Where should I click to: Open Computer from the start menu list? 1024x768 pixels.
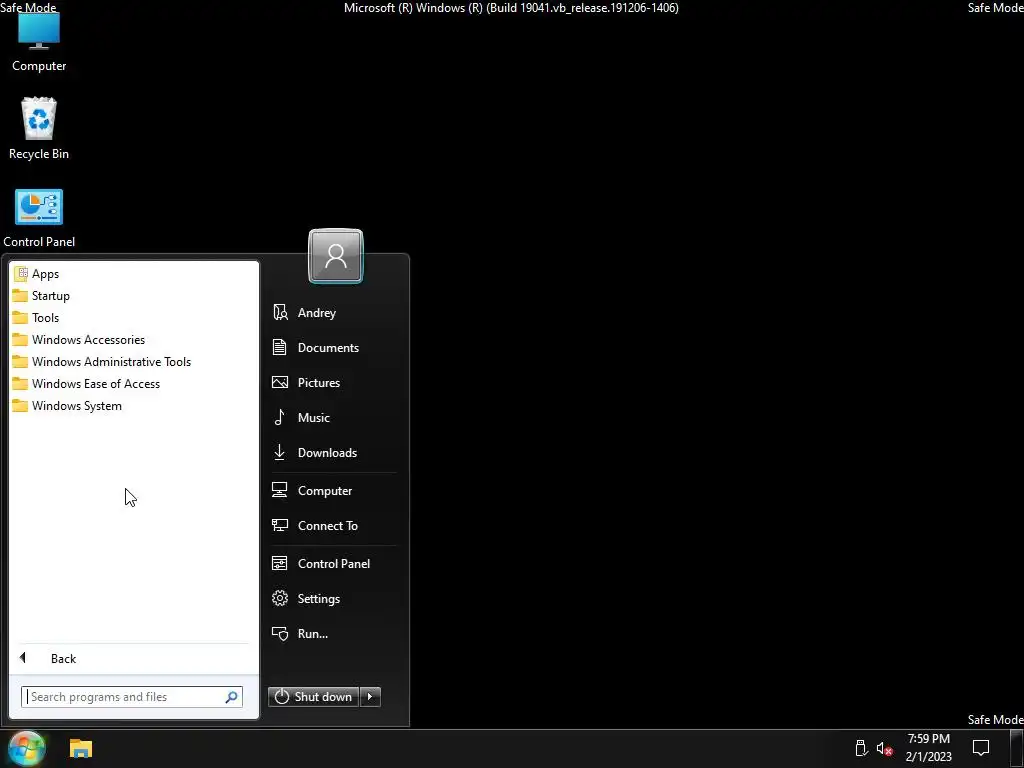(x=333, y=490)
